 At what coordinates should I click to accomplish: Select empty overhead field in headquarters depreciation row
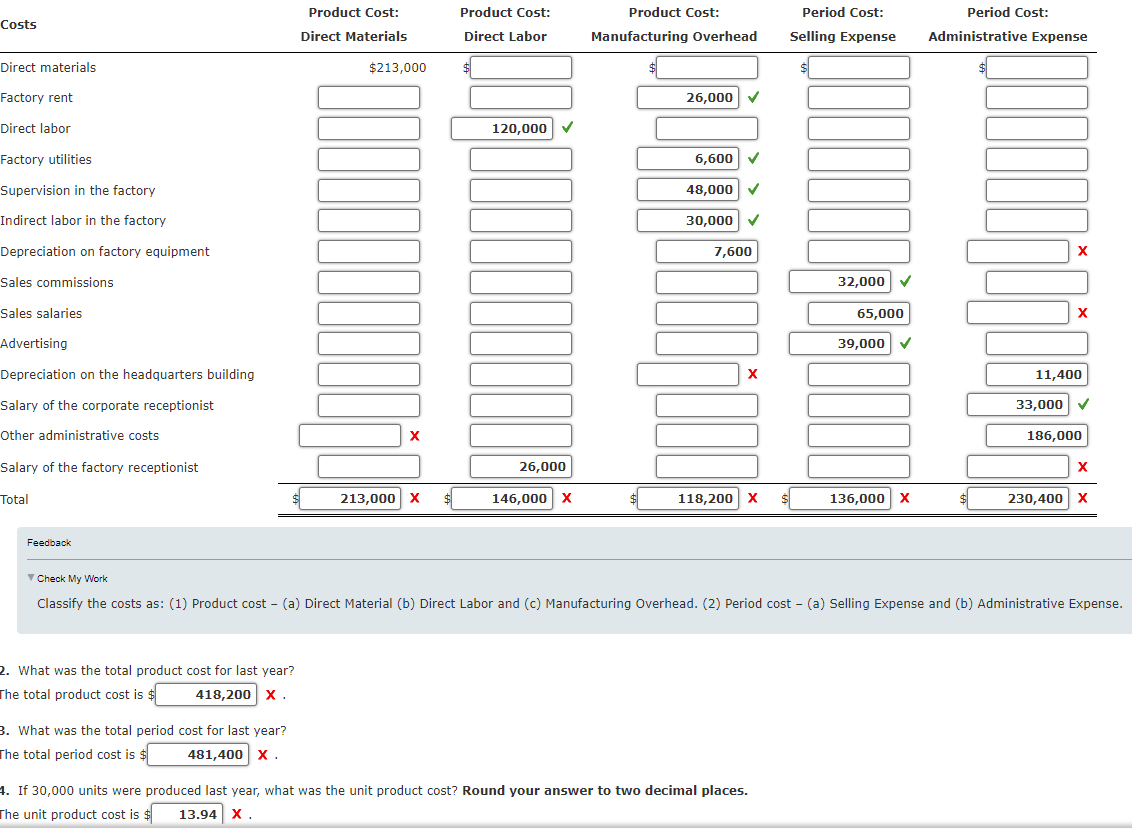pyautogui.click(x=688, y=375)
